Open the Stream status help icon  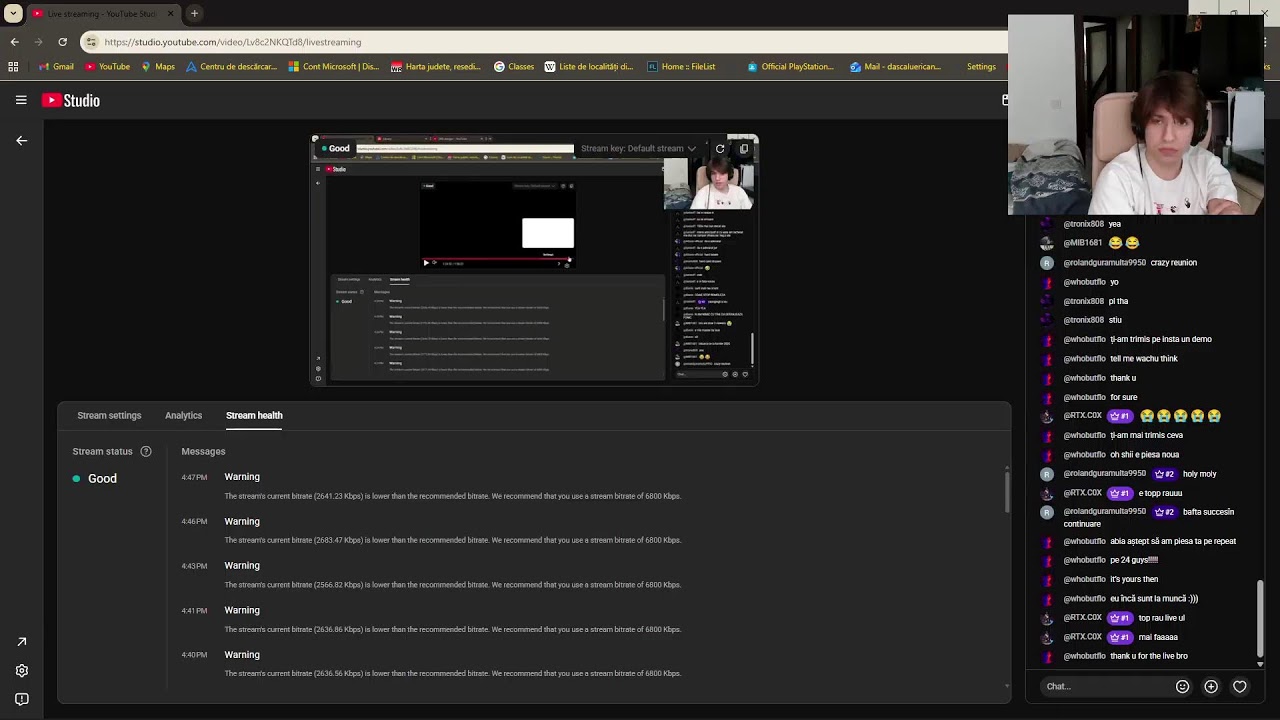click(x=146, y=452)
